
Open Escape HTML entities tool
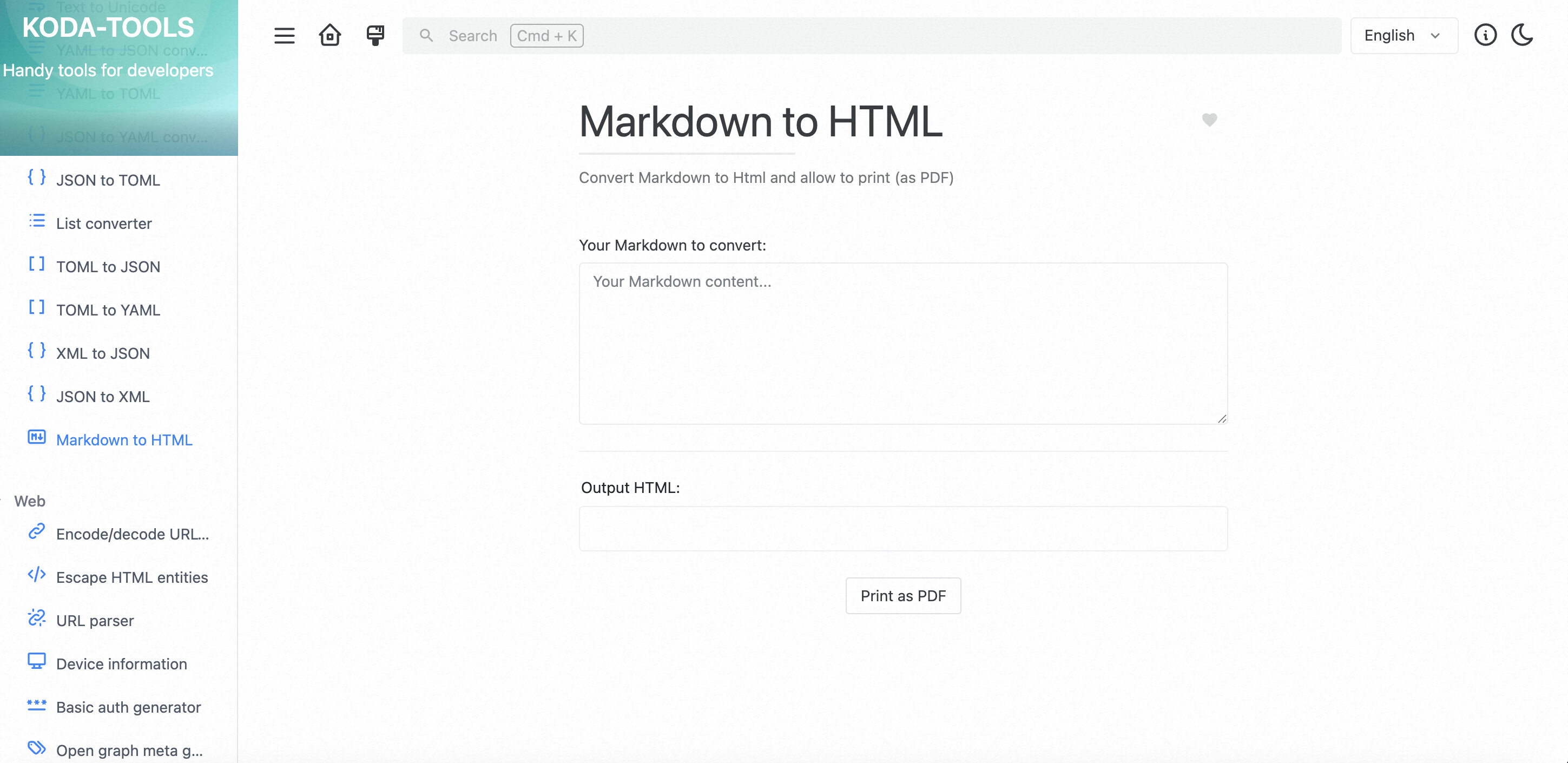point(131,577)
